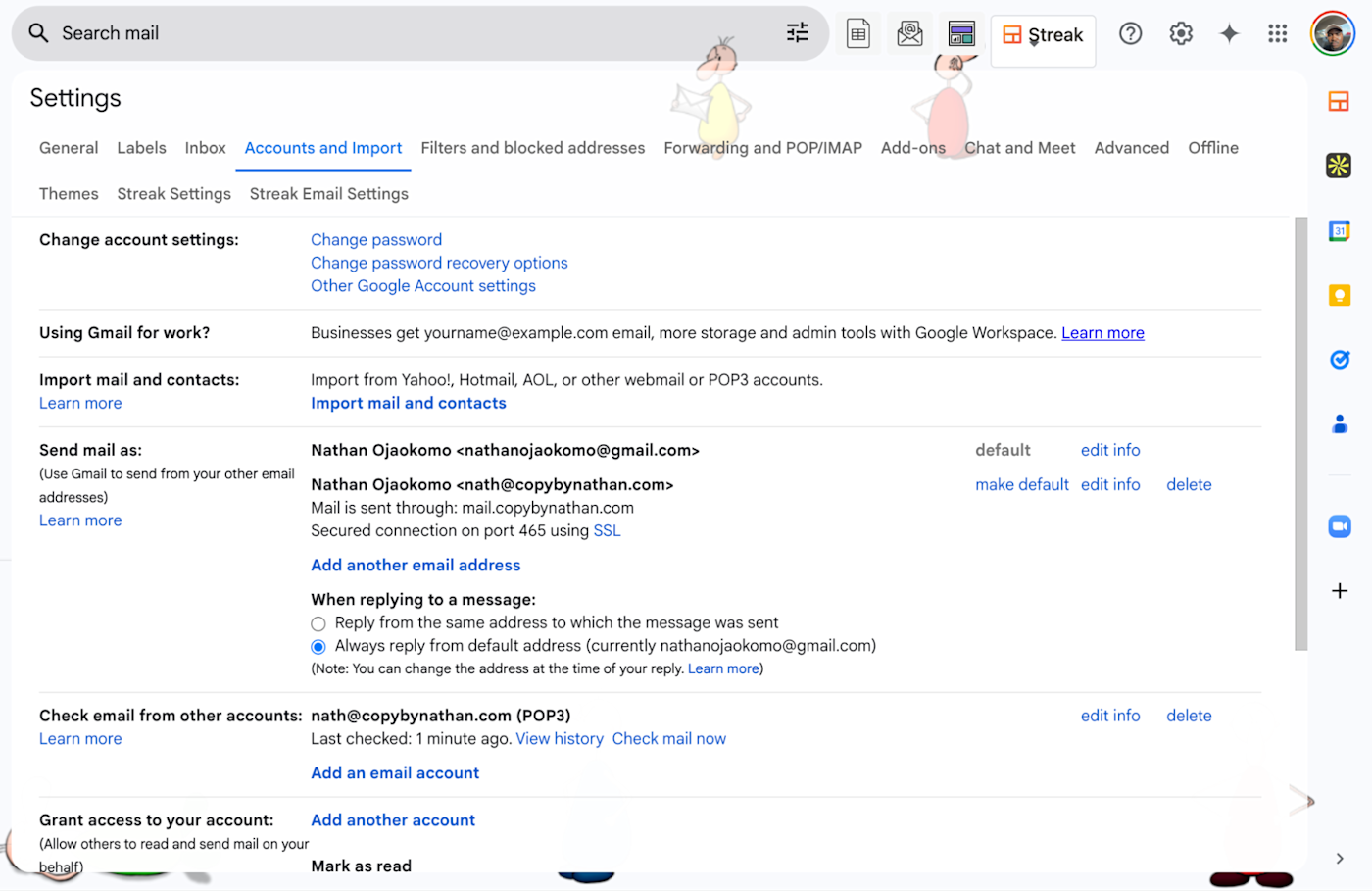Switch to the Labels tab
Image resolution: width=1372 pixels, height=891 pixels.
click(x=141, y=148)
